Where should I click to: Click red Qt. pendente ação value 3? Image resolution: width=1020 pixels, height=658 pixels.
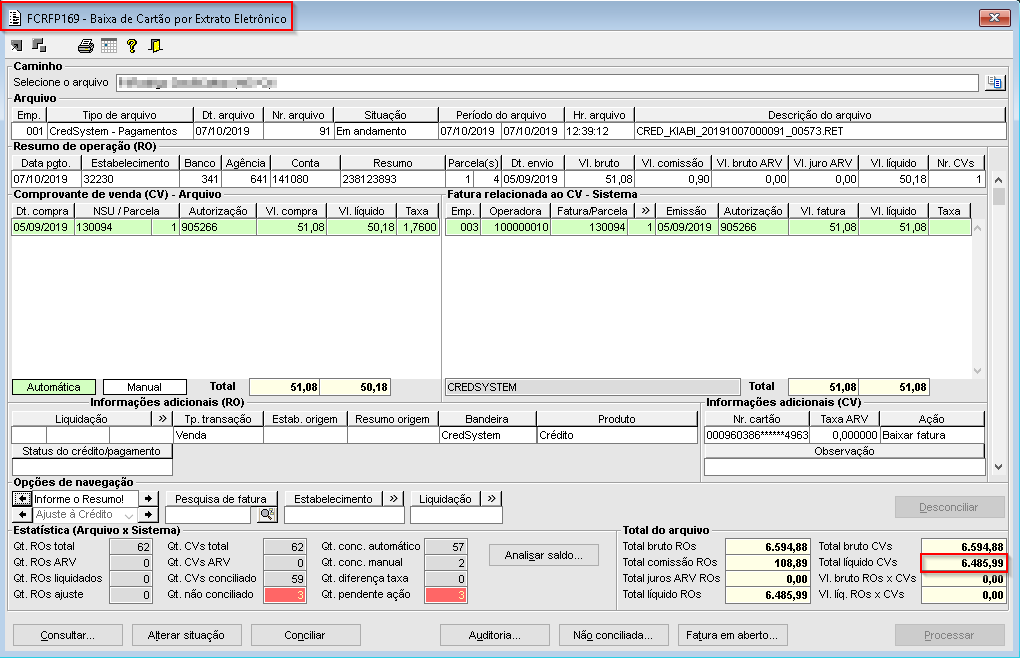tap(446, 594)
